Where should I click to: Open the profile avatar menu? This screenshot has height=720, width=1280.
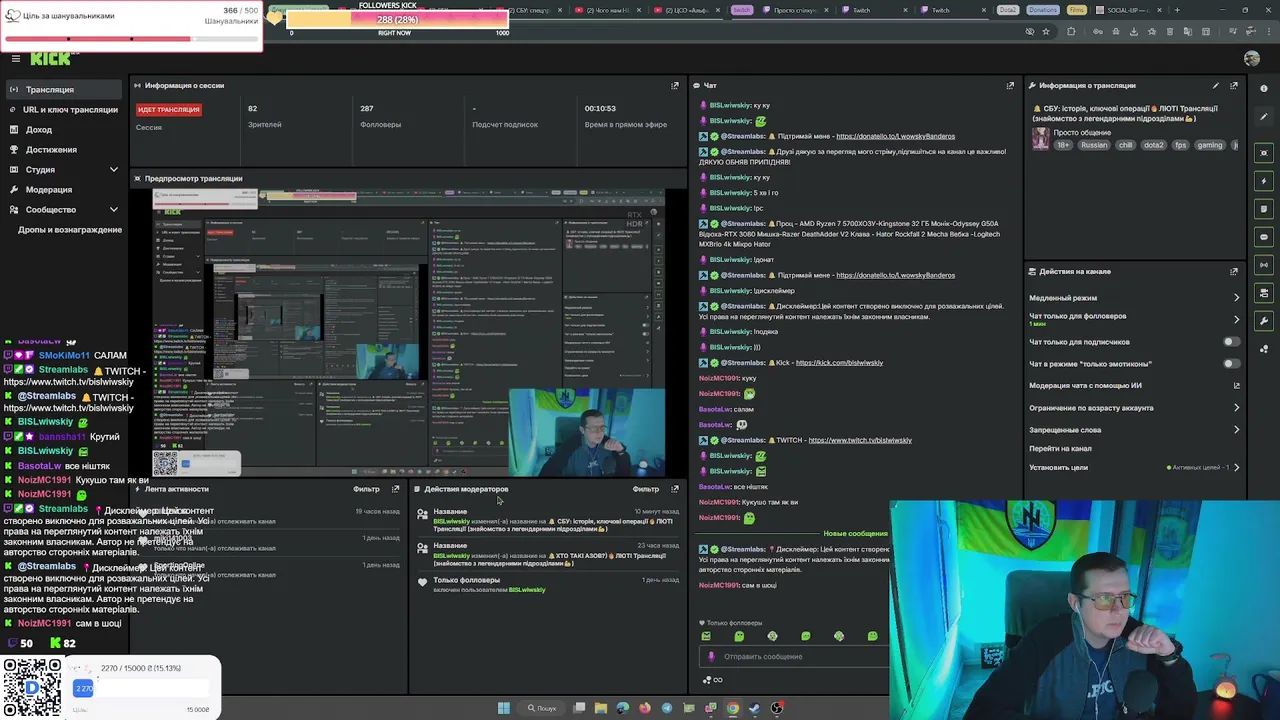pyautogui.click(x=1252, y=59)
